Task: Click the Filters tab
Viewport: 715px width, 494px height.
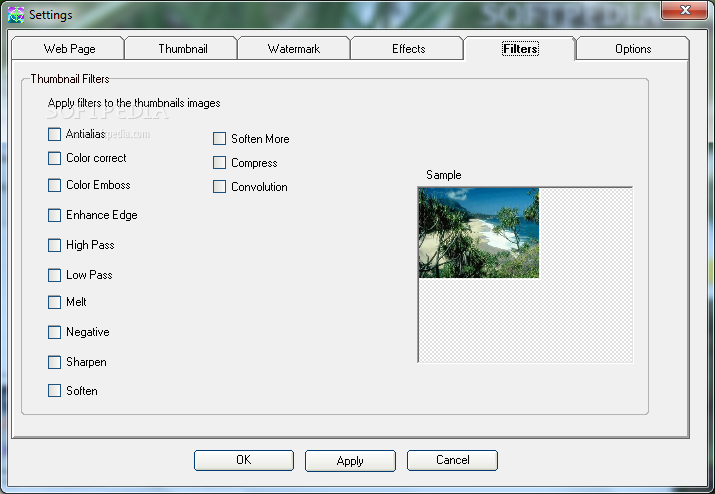Action: pyautogui.click(x=520, y=48)
